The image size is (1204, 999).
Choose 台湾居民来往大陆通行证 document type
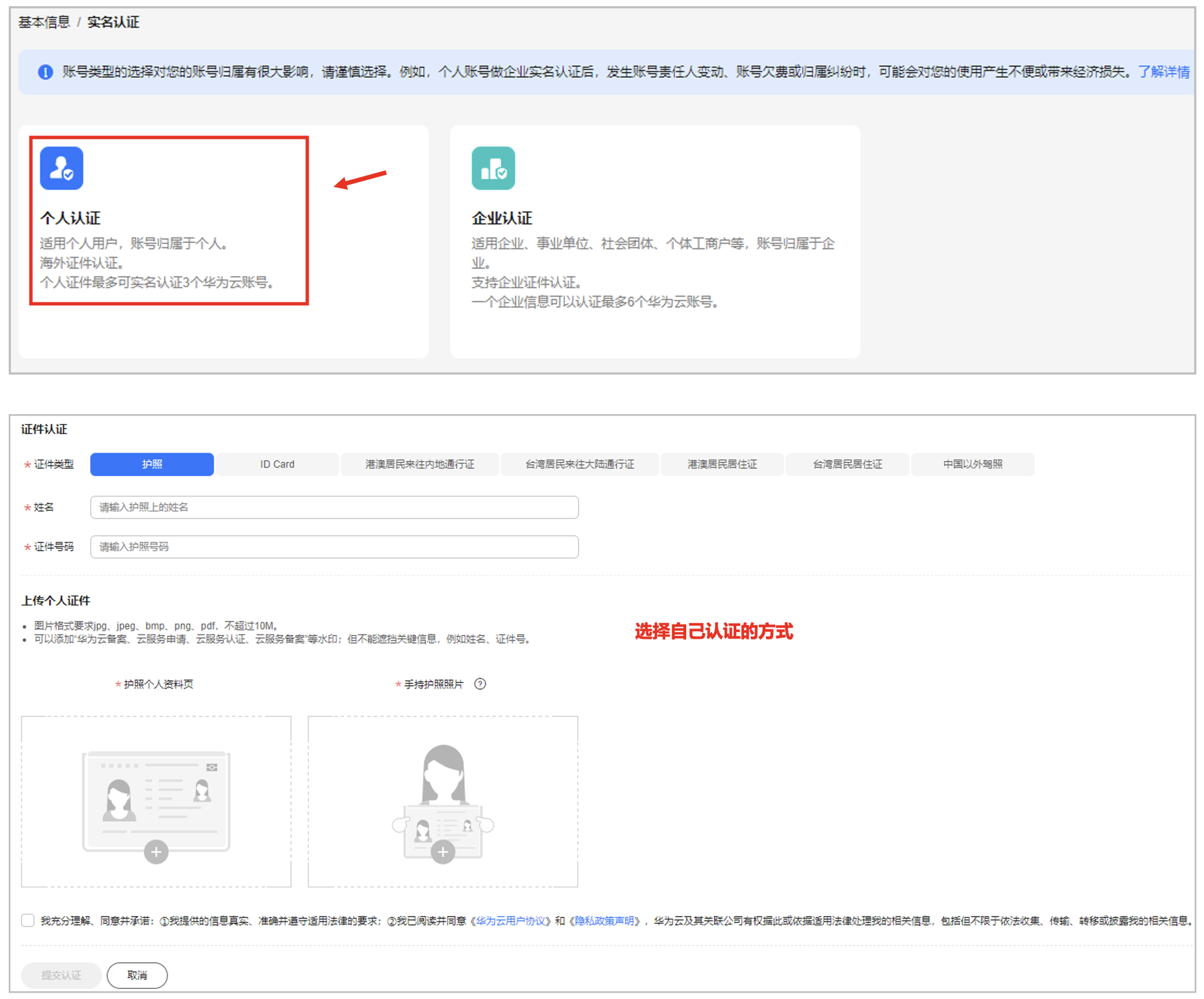coord(580,464)
